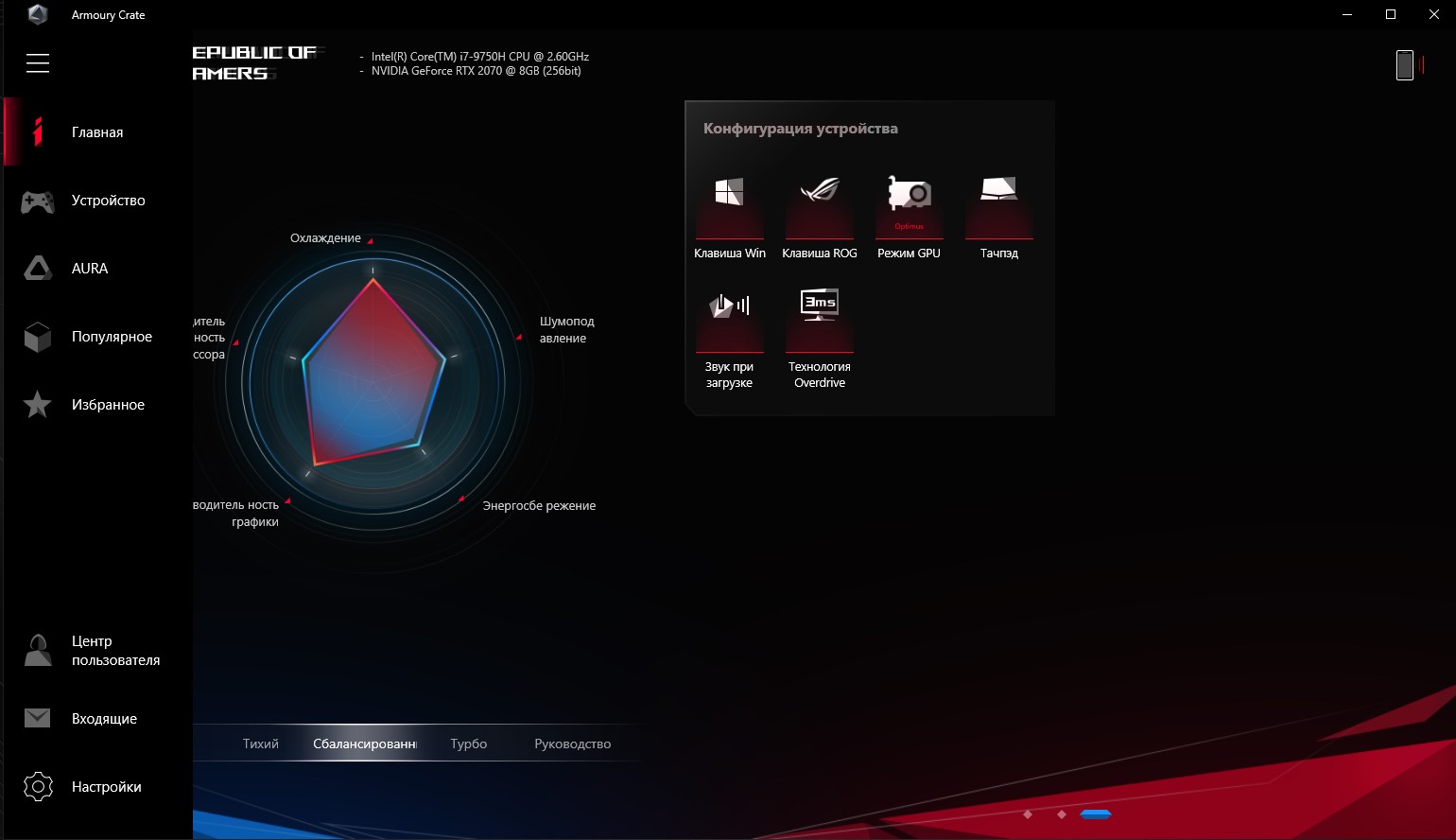1456x840 pixels.
Task: Go to Главная home page
Action: 96,132
